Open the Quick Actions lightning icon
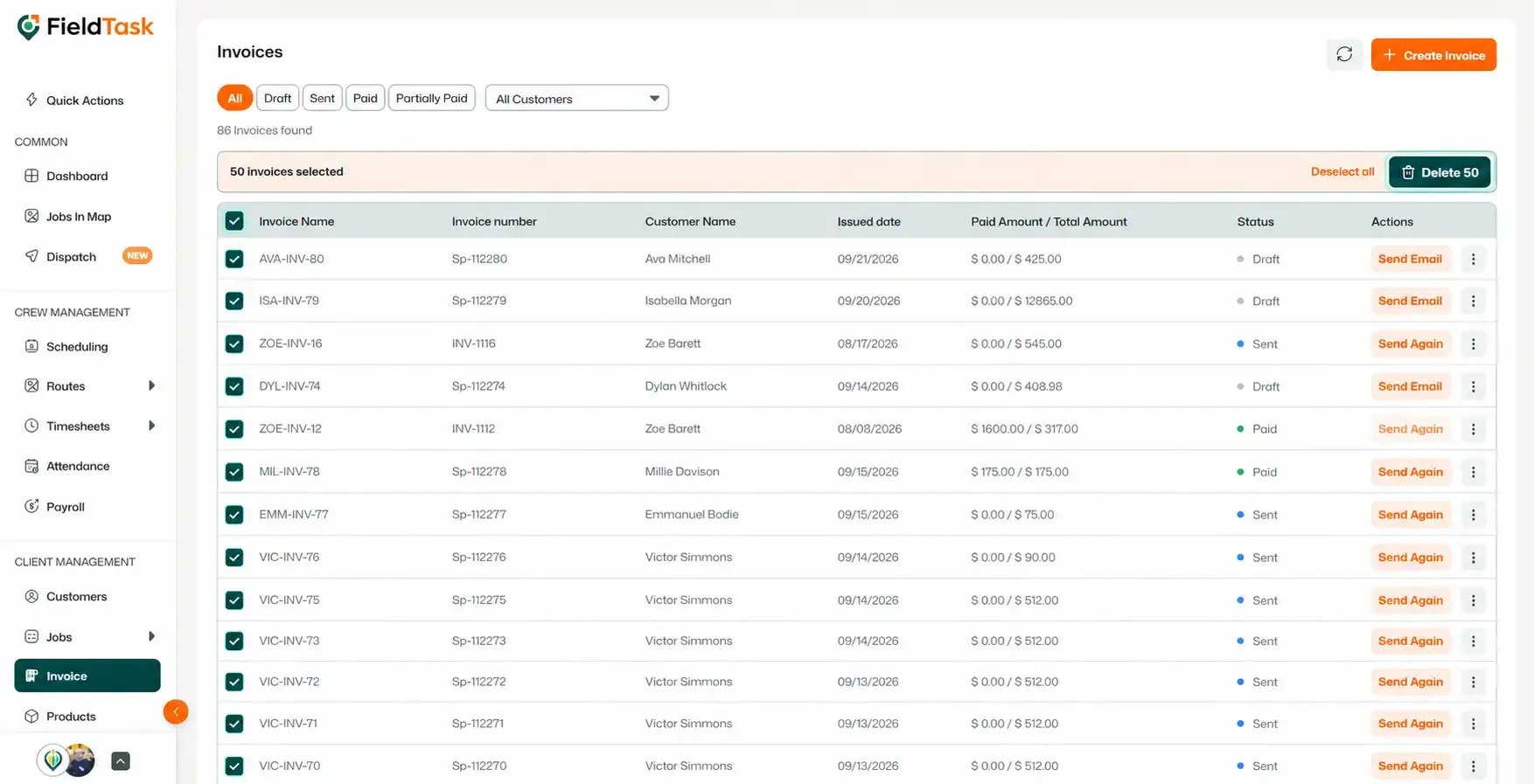 pos(31,100)
